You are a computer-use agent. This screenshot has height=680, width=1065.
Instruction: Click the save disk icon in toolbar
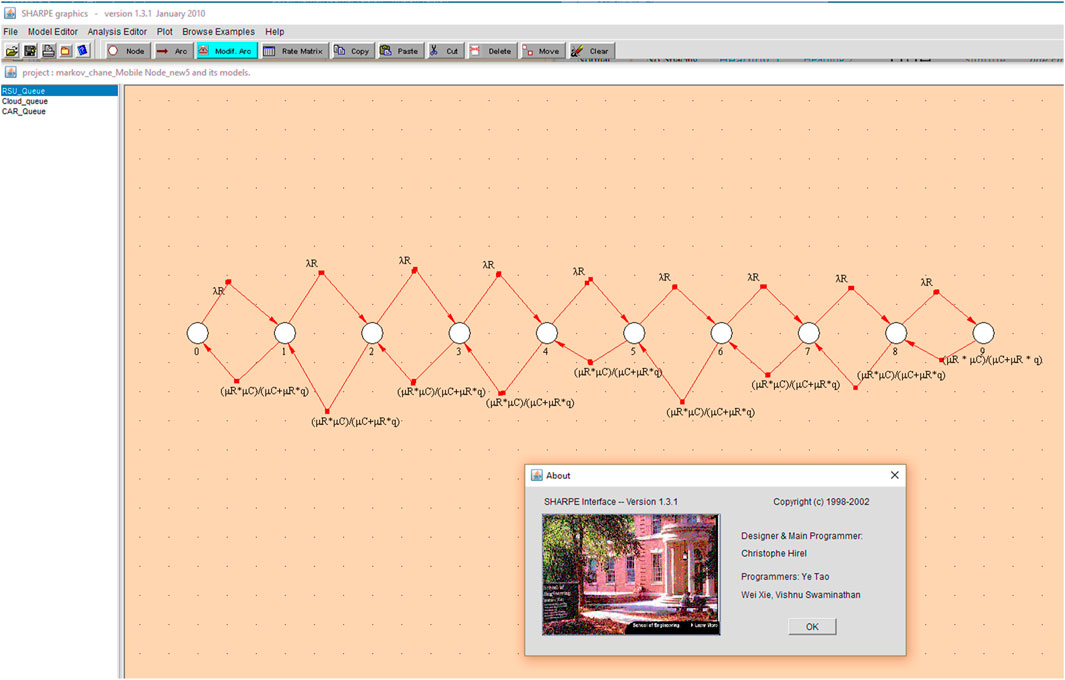(29, 50)
